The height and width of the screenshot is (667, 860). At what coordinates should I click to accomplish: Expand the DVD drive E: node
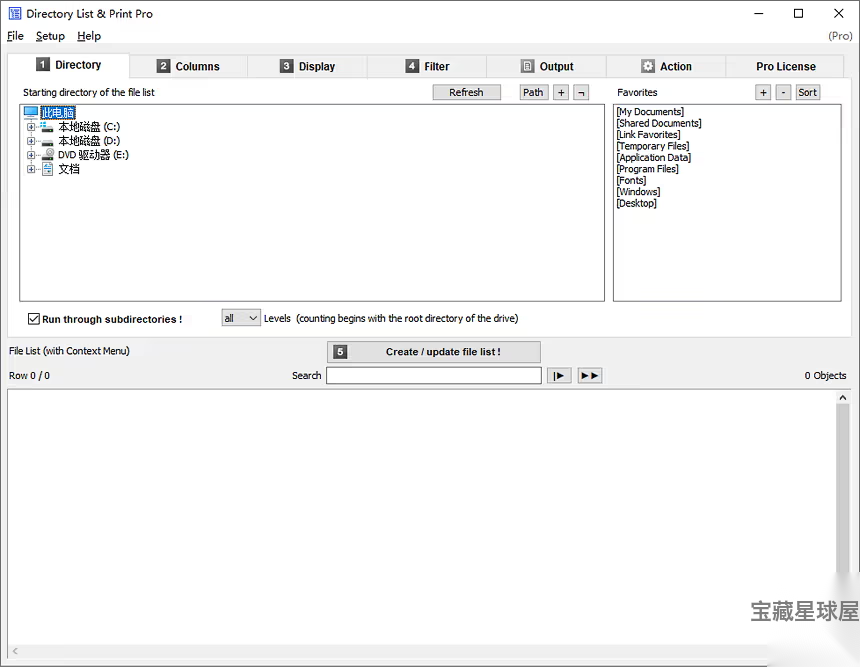click(31, 155)
